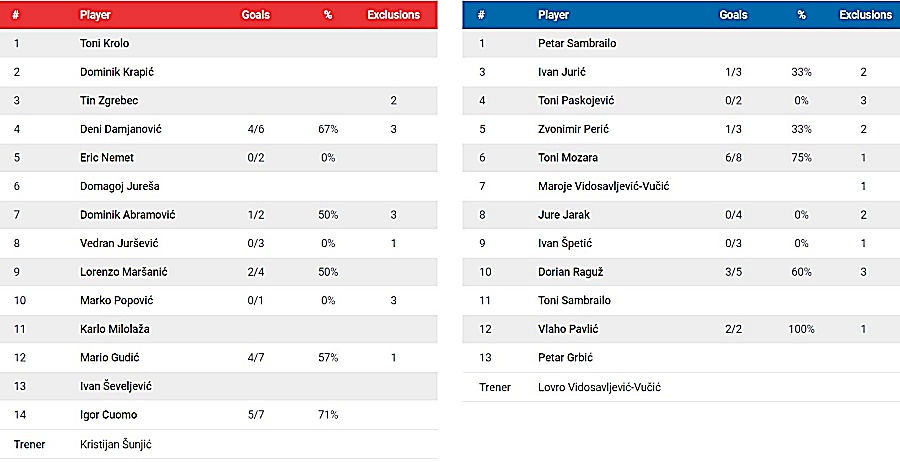Viewport: 900px width, 462px height.
Task: Click red table Player column header
Action: pyautogui.click(x=95, y=15)
